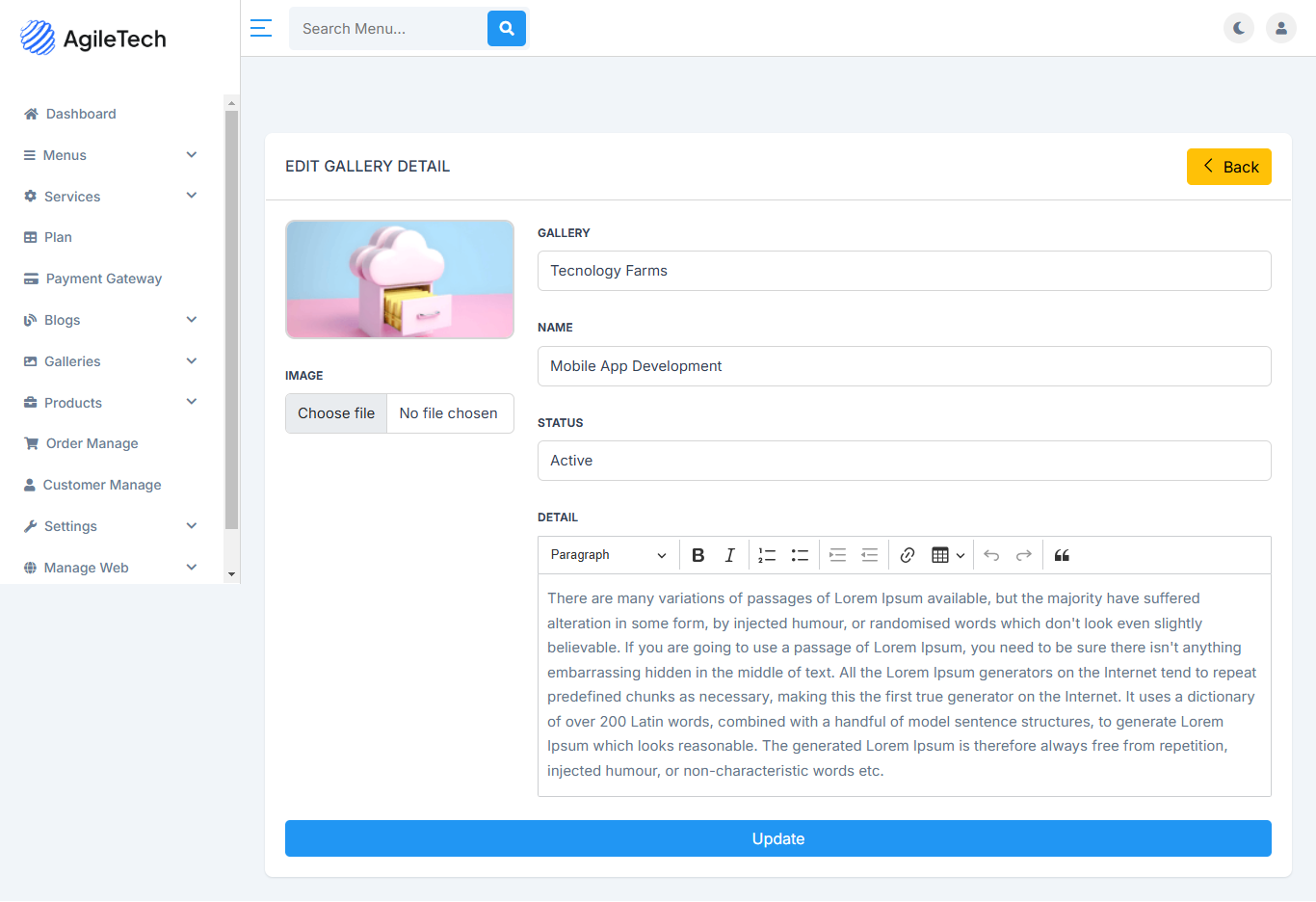Insert a block quote

tap(1062, 555)
